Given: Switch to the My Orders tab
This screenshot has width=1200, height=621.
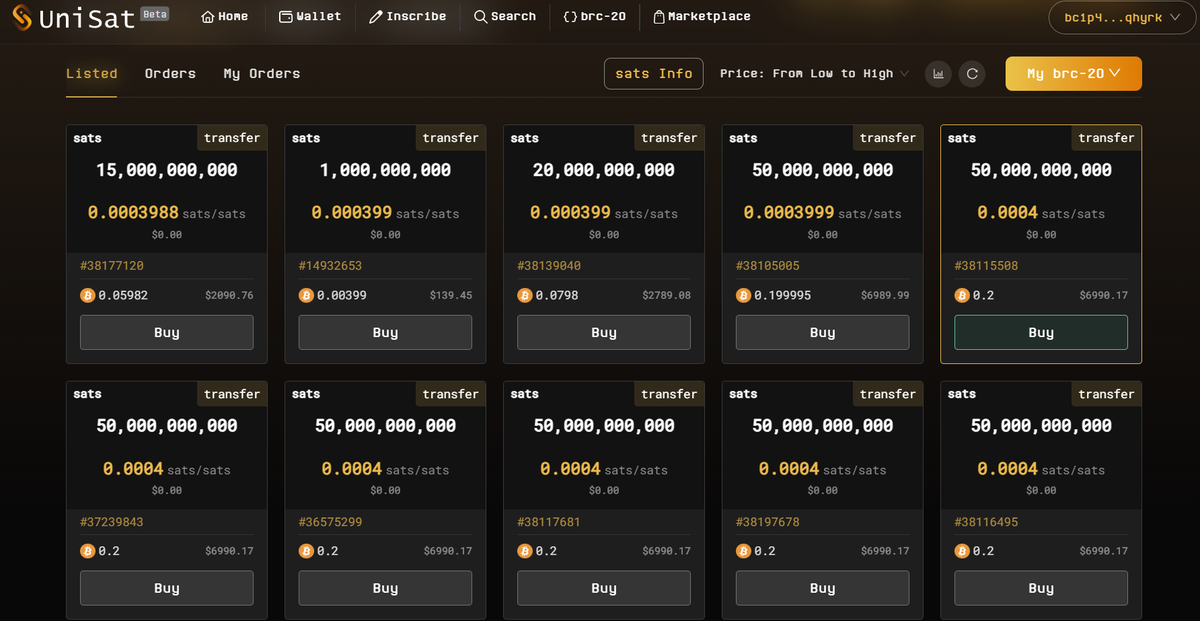Looking at the screenshot, I should coord(261,74).
